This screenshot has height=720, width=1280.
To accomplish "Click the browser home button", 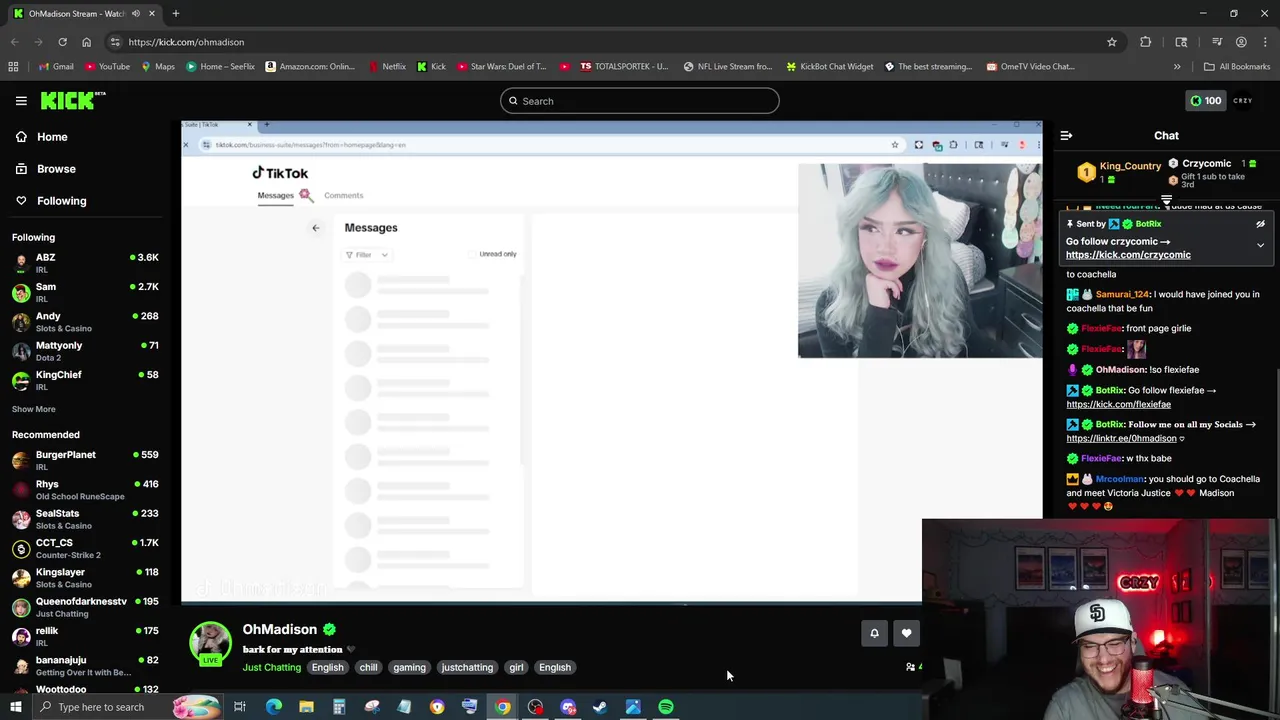I will [86, 42].
